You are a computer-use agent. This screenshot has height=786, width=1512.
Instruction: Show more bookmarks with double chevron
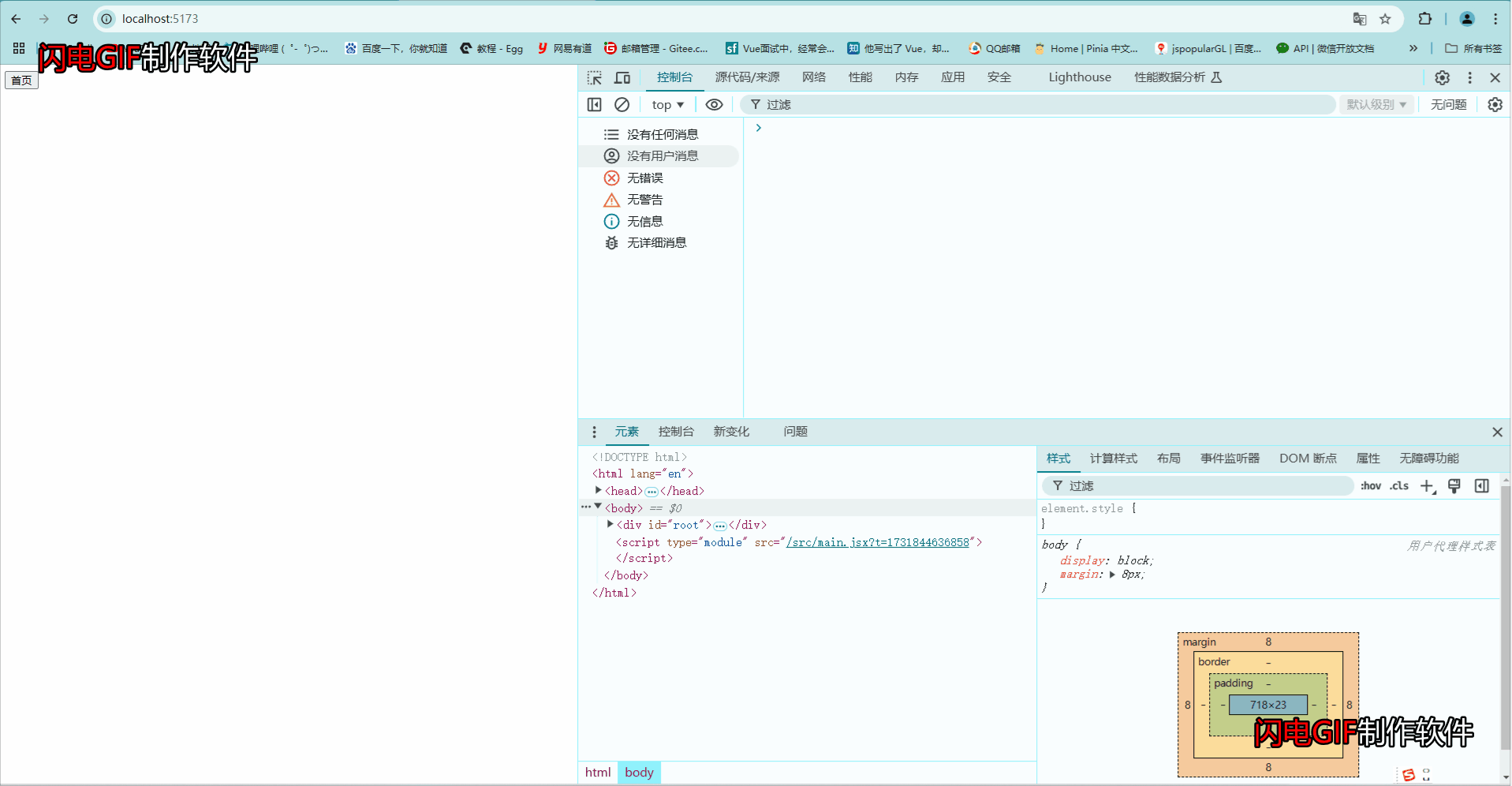(1413, 48)
